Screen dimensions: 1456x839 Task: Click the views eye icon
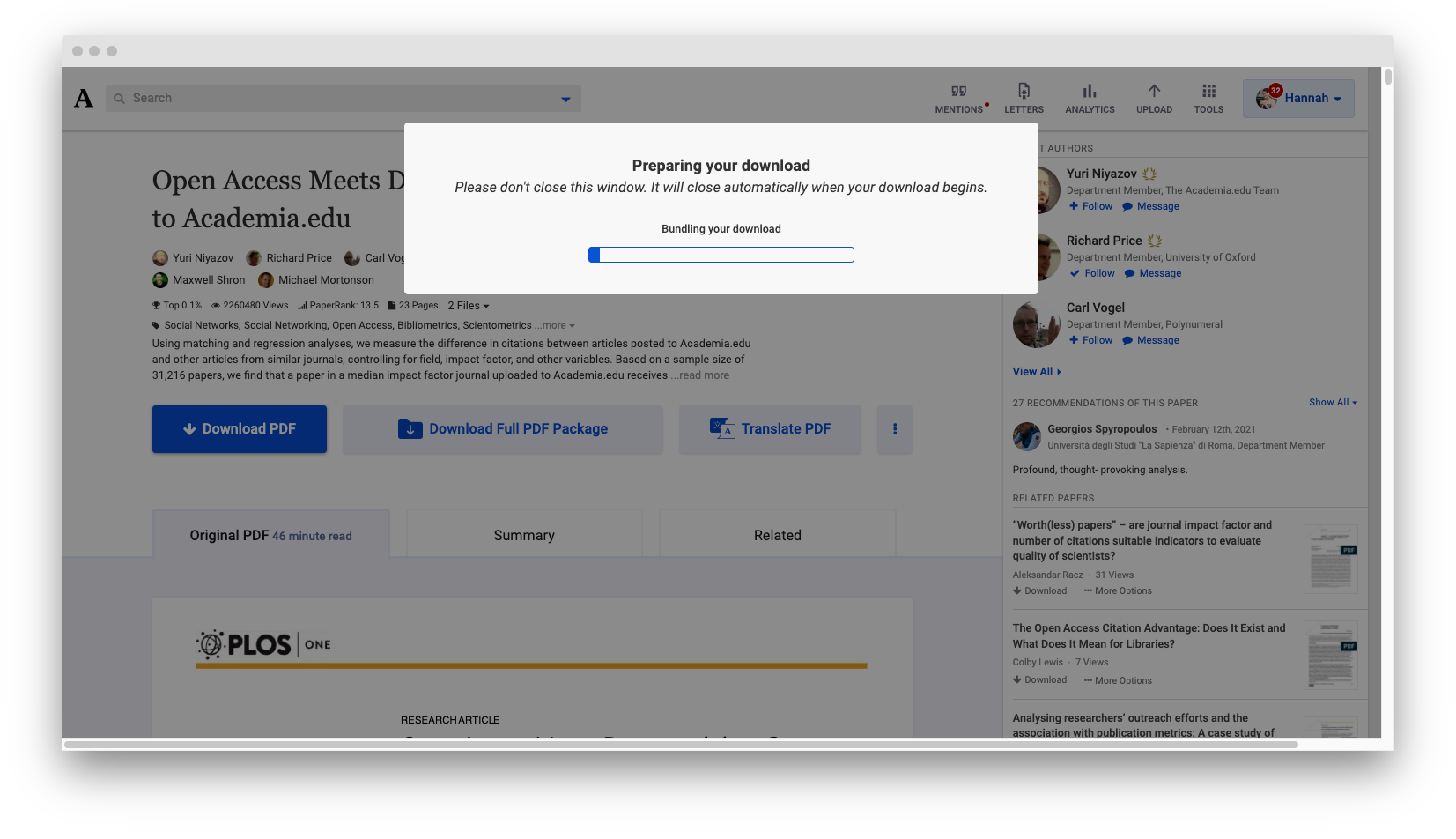point(216,306)
